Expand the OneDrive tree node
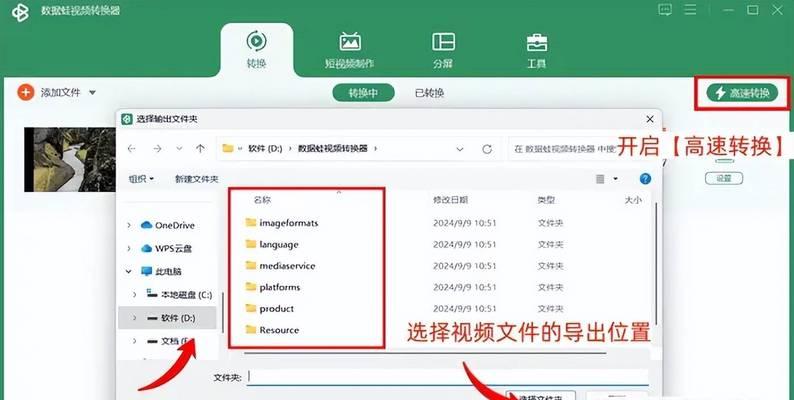 click(x=129, y=225)
